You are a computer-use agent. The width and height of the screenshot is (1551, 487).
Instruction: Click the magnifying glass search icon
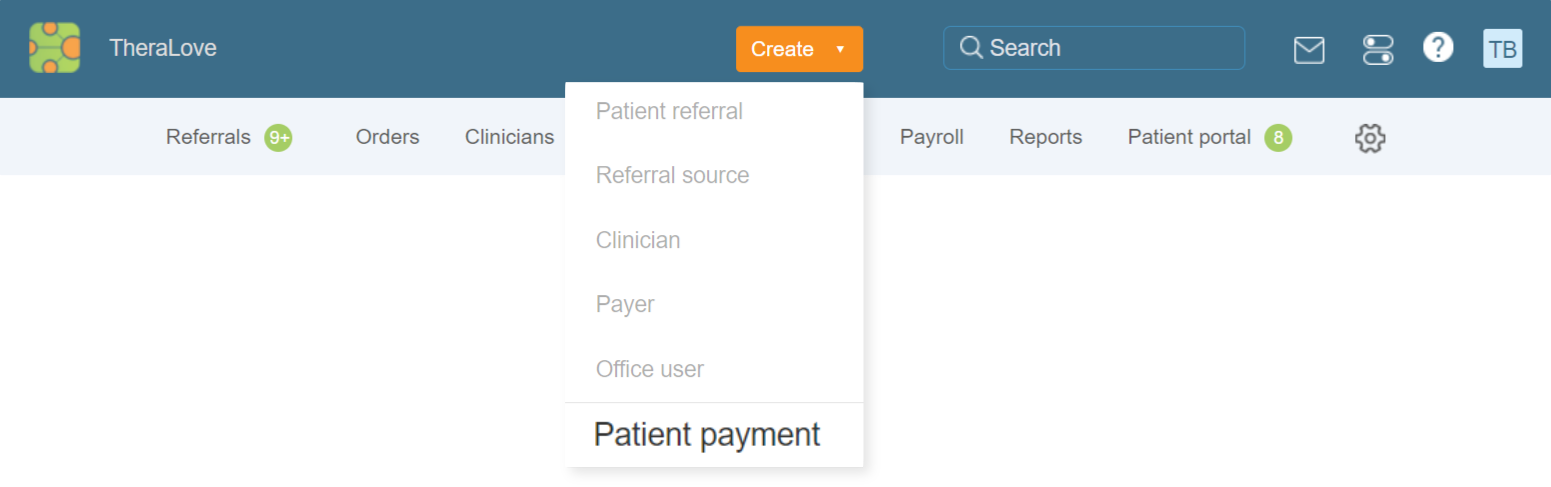pyautogui.click(x=970, y=48)
